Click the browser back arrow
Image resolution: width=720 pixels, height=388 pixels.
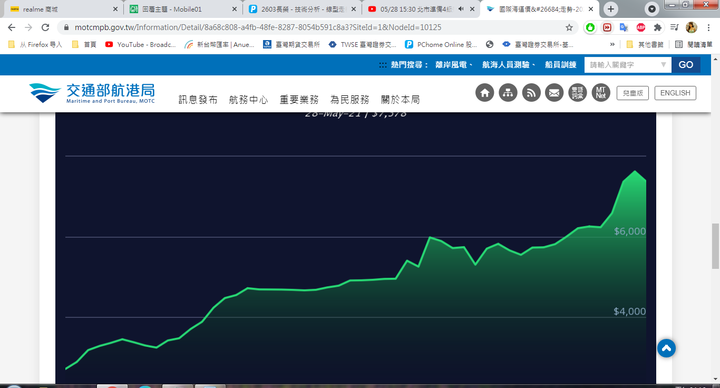pyautogui.click(x=11, y=28)
